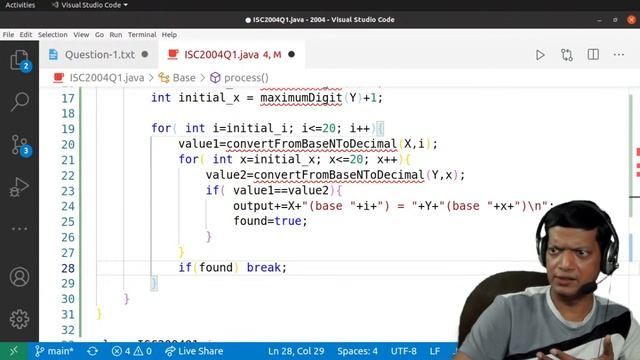Open Manage settings gear
Viewport: 640px width, 360px height.
coord(19,319)
